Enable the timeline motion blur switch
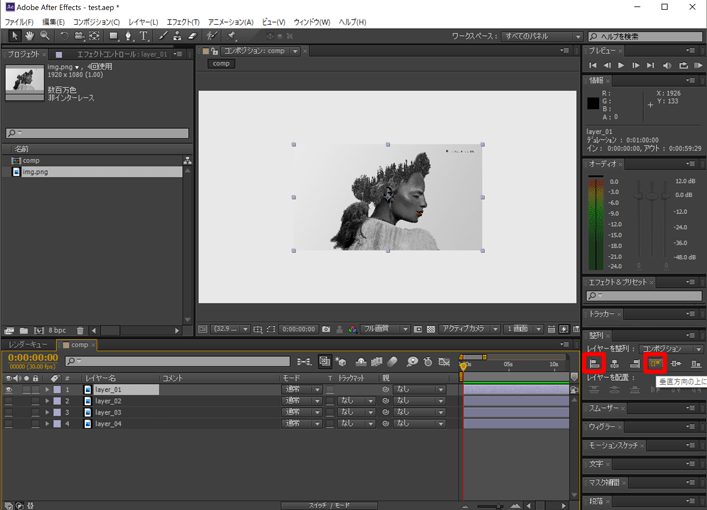This screenshot has height=510, width=707. click(x=392, y=362)
